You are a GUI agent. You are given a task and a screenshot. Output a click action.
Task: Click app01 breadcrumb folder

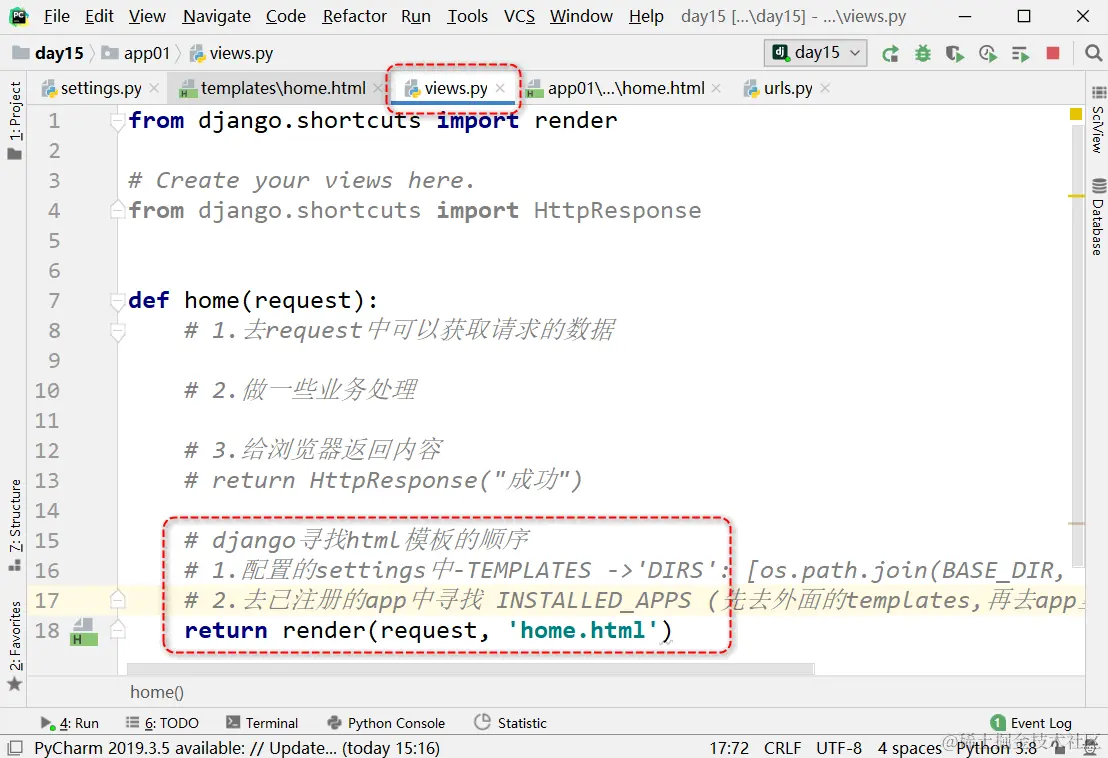(136, 53)
